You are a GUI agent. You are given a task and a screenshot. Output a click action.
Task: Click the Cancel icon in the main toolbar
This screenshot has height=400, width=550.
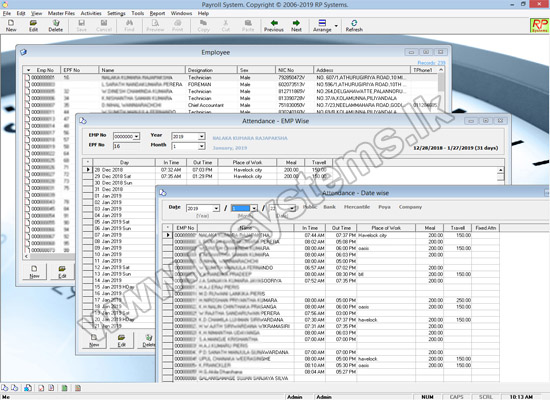coord(104,23)
